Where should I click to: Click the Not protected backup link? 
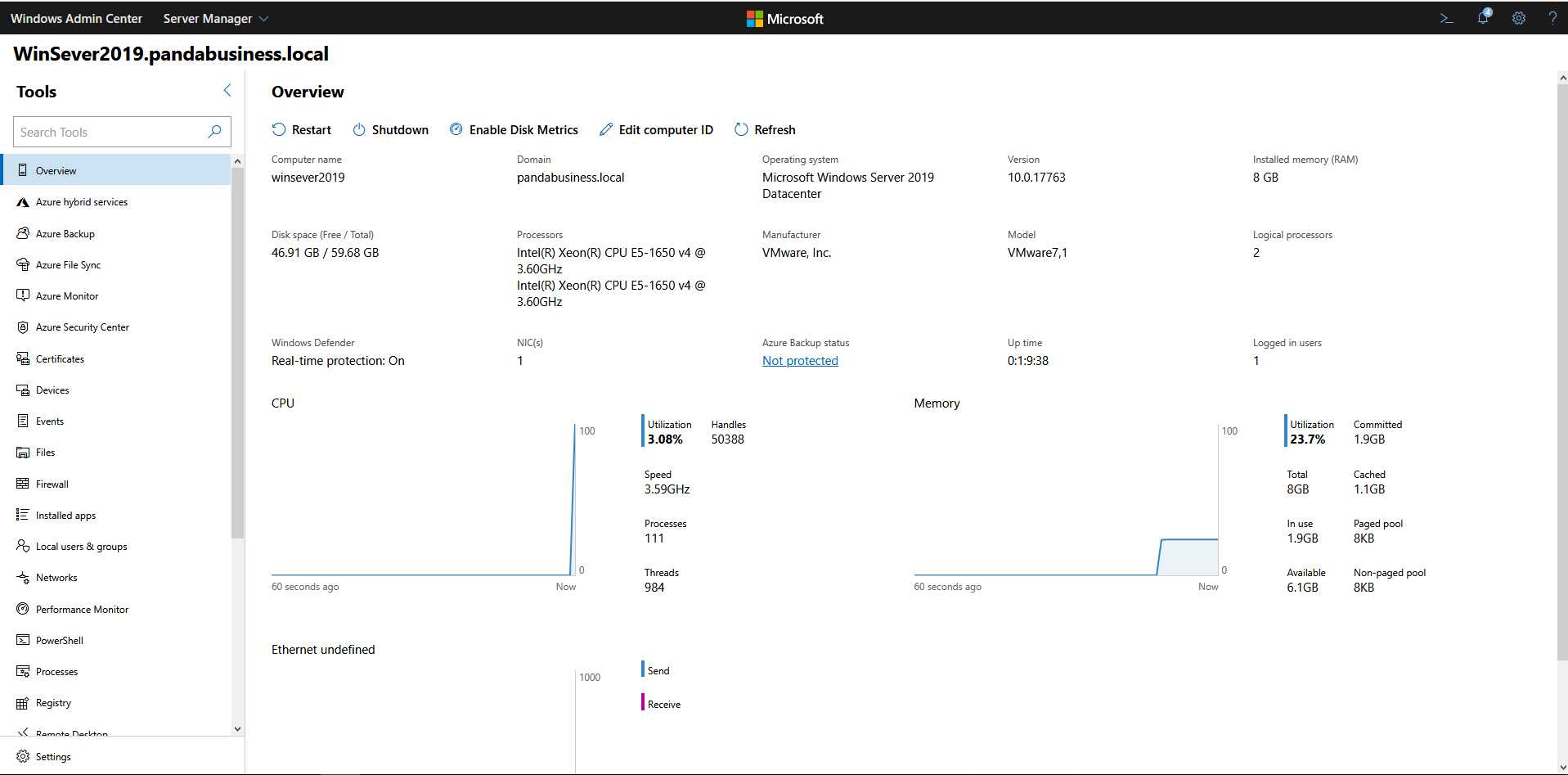pyautogui.click(x=800, y=360)
